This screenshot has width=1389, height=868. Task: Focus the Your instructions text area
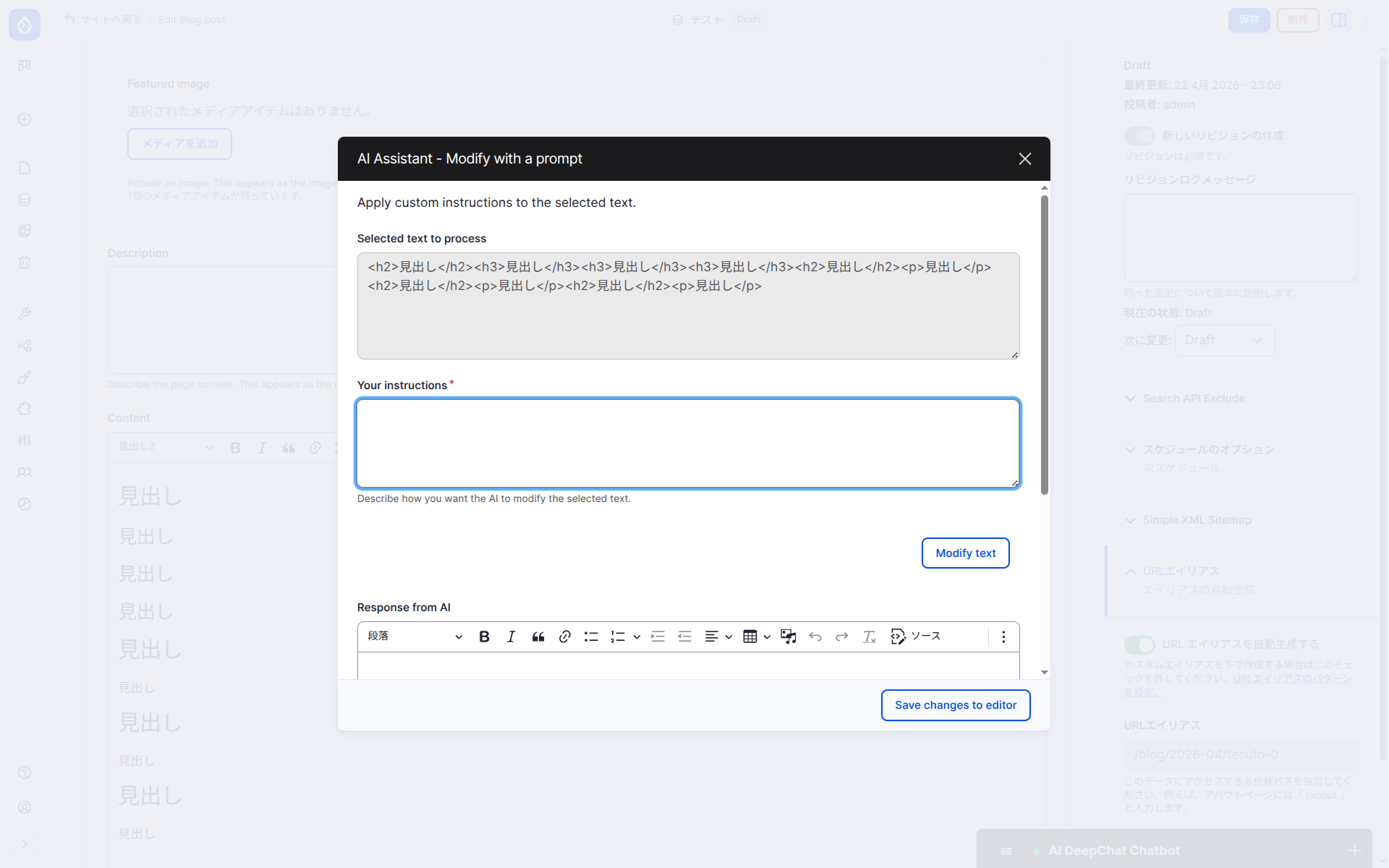coord(687,443)
